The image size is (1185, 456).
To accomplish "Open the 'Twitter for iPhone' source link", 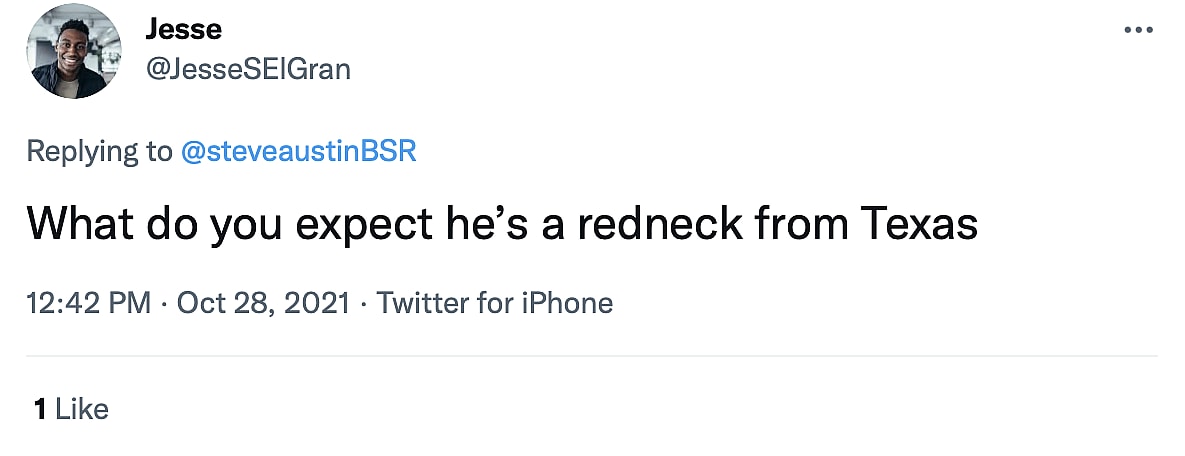I will coord(494,302).
